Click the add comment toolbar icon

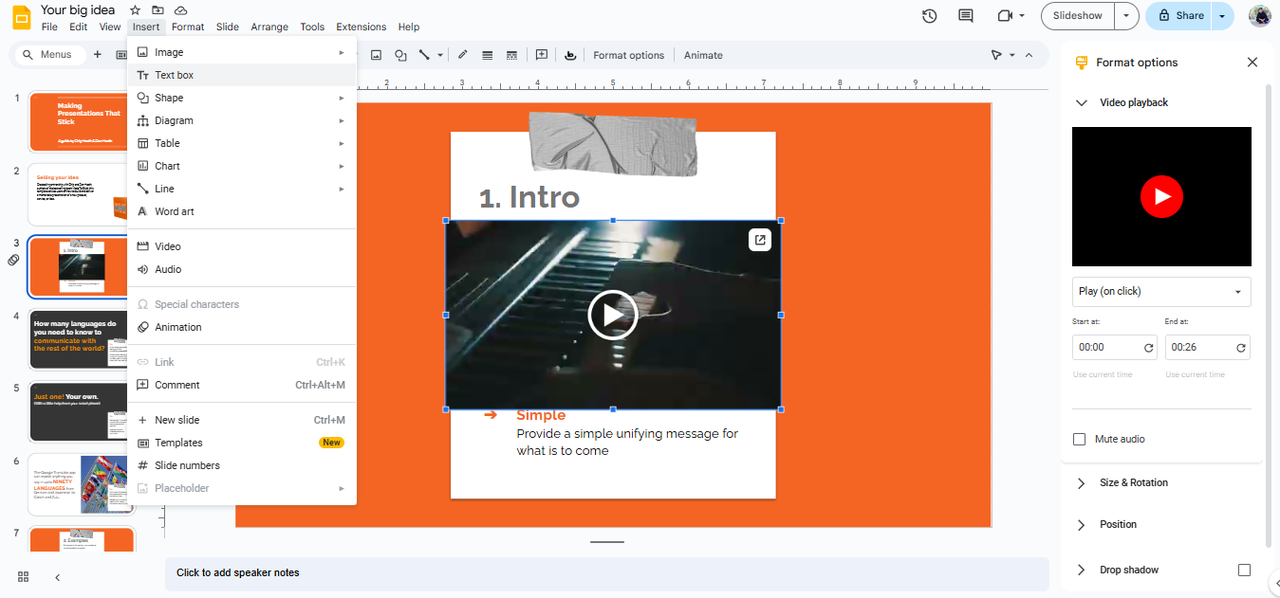pyautogui.click(x=541, y=55)
